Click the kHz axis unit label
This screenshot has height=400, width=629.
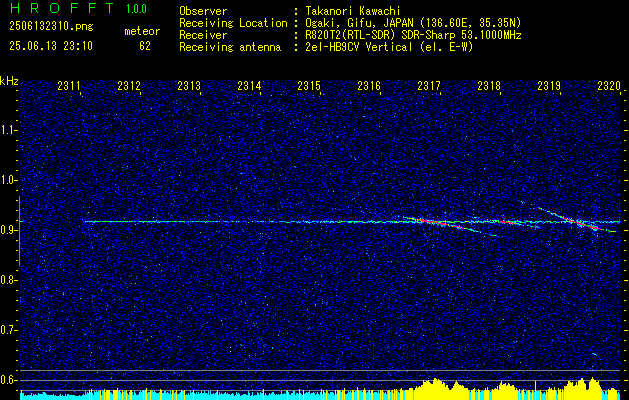pyautogui.click(x=9, y=81)
